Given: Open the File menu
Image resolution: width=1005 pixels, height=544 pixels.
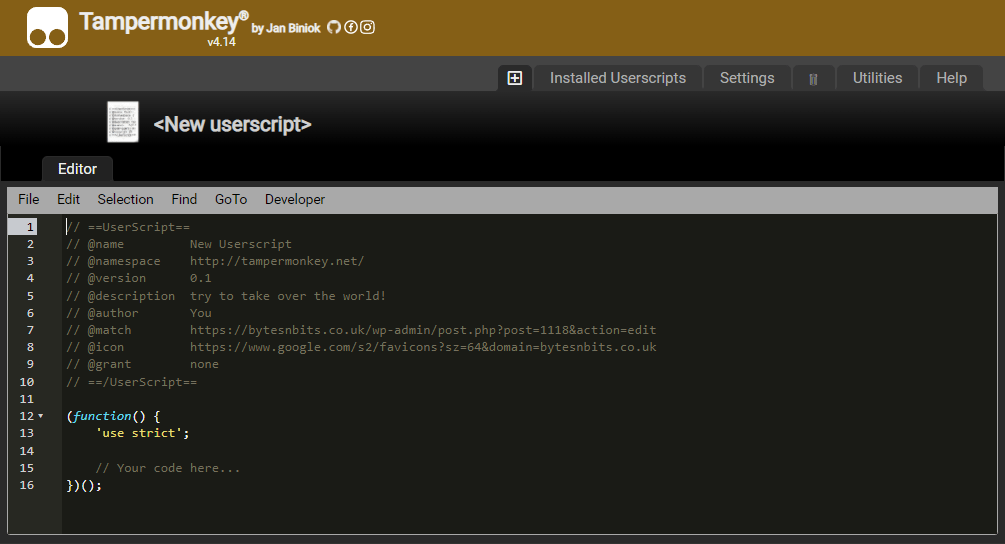Looking at the screenshot, I should click(x=29, y=199).
